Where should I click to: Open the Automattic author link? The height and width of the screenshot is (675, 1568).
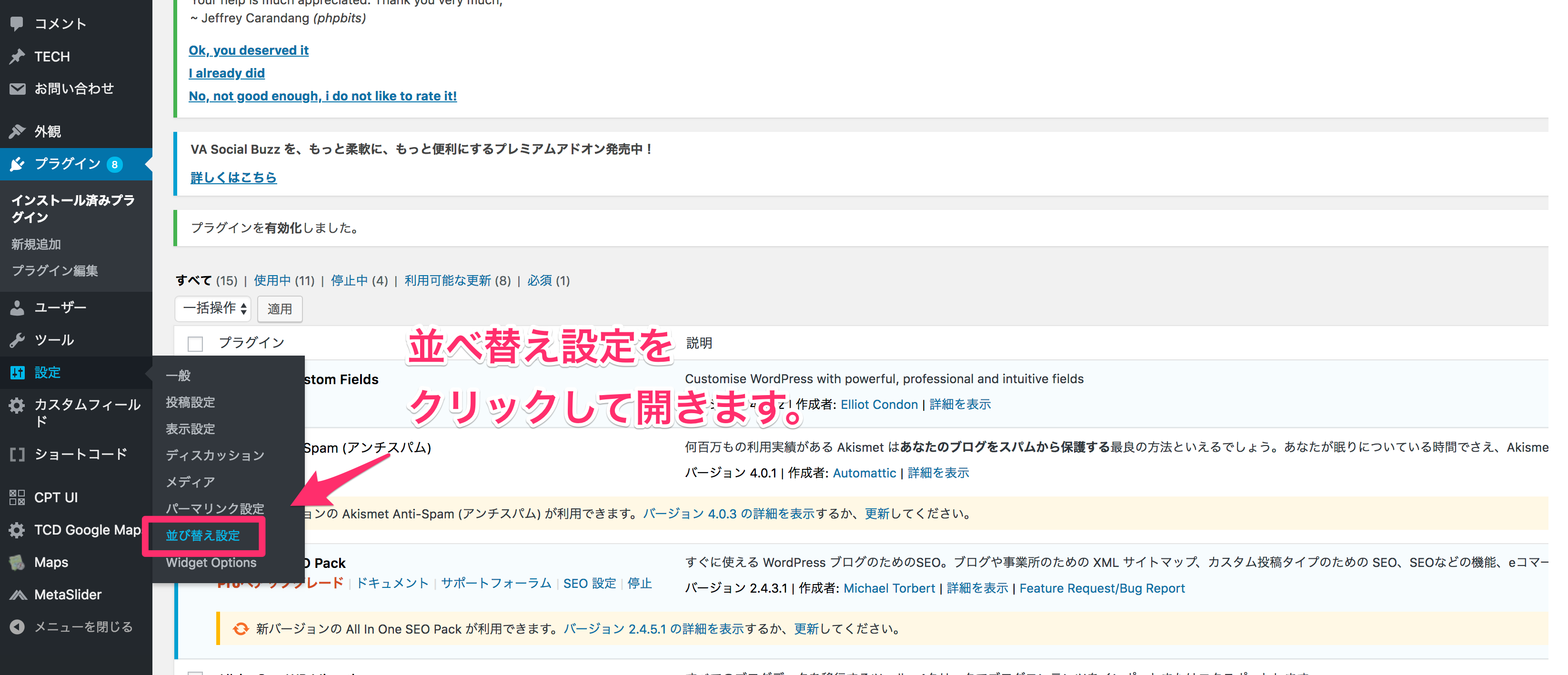pyautogui.click(x=864, y=473)
